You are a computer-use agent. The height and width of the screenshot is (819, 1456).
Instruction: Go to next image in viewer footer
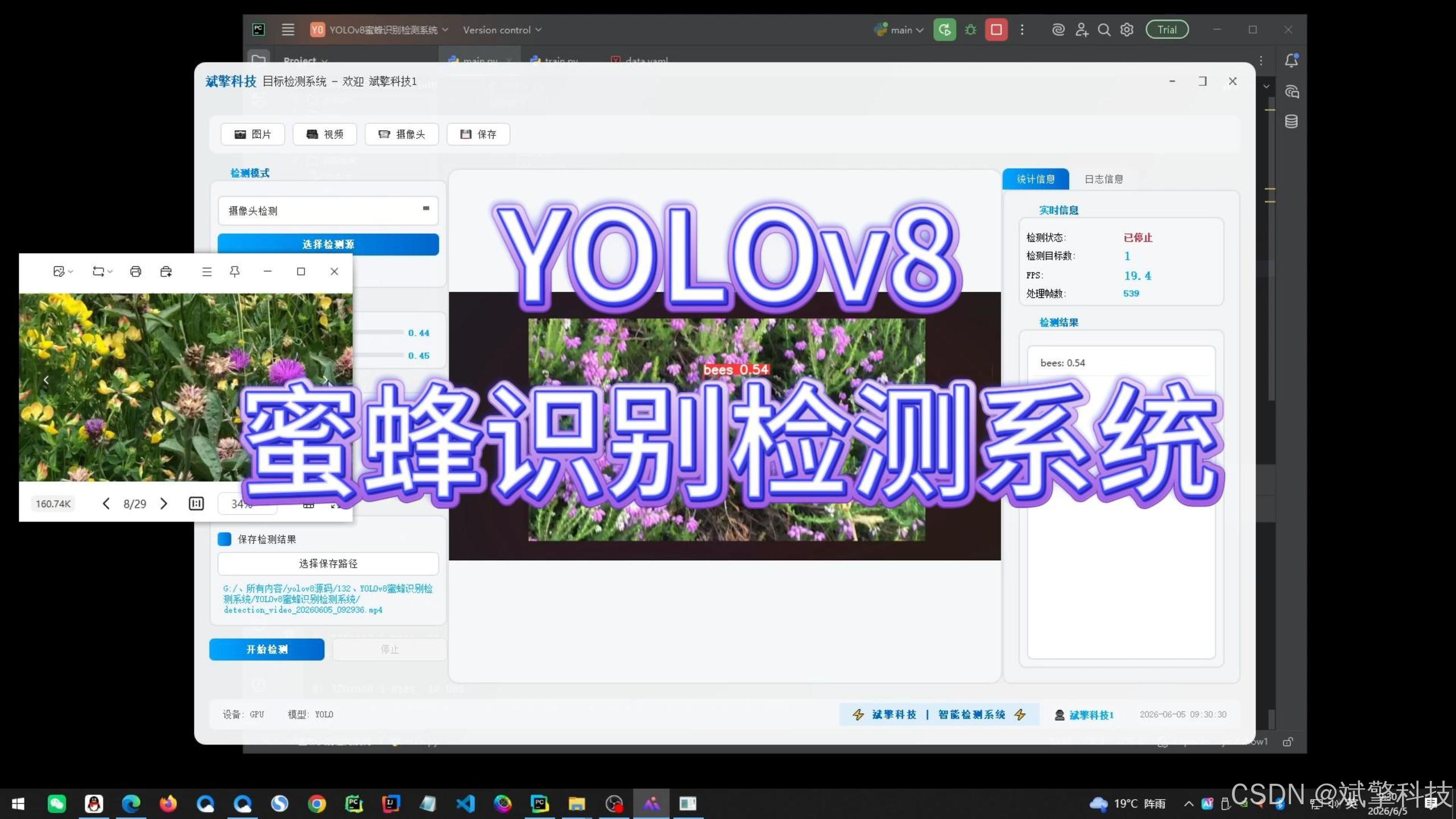[164, 503]
